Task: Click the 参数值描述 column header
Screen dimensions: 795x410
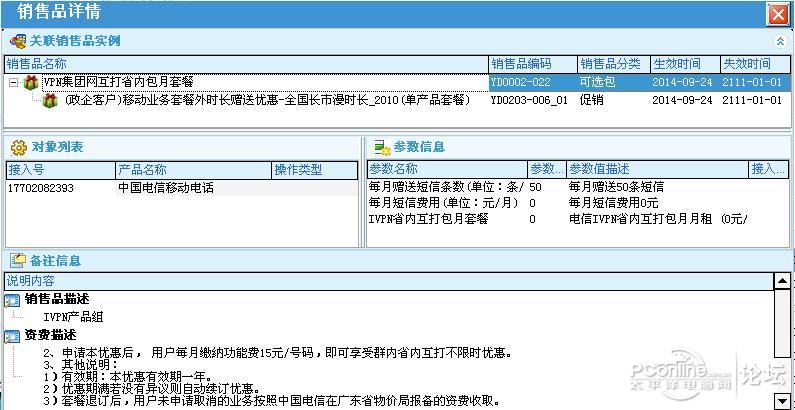Action: [x=658, y=169]
